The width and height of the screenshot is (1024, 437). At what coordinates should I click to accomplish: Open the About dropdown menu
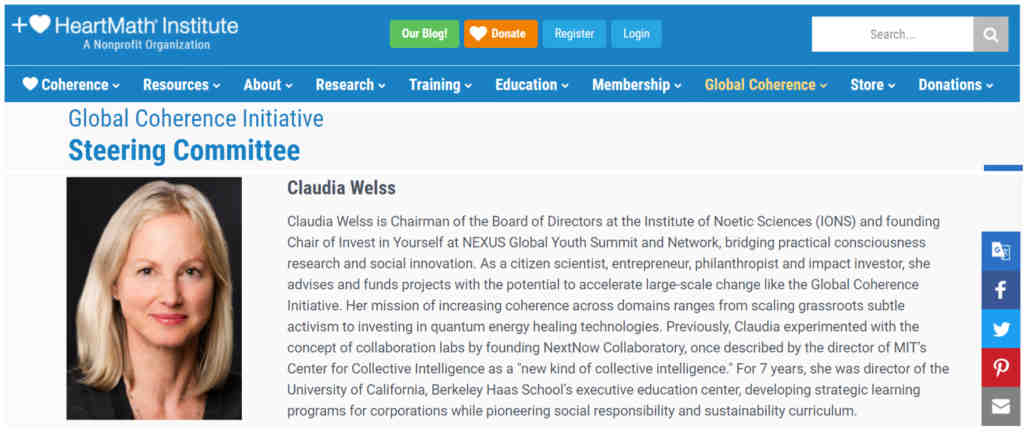[x=268, y=85]
